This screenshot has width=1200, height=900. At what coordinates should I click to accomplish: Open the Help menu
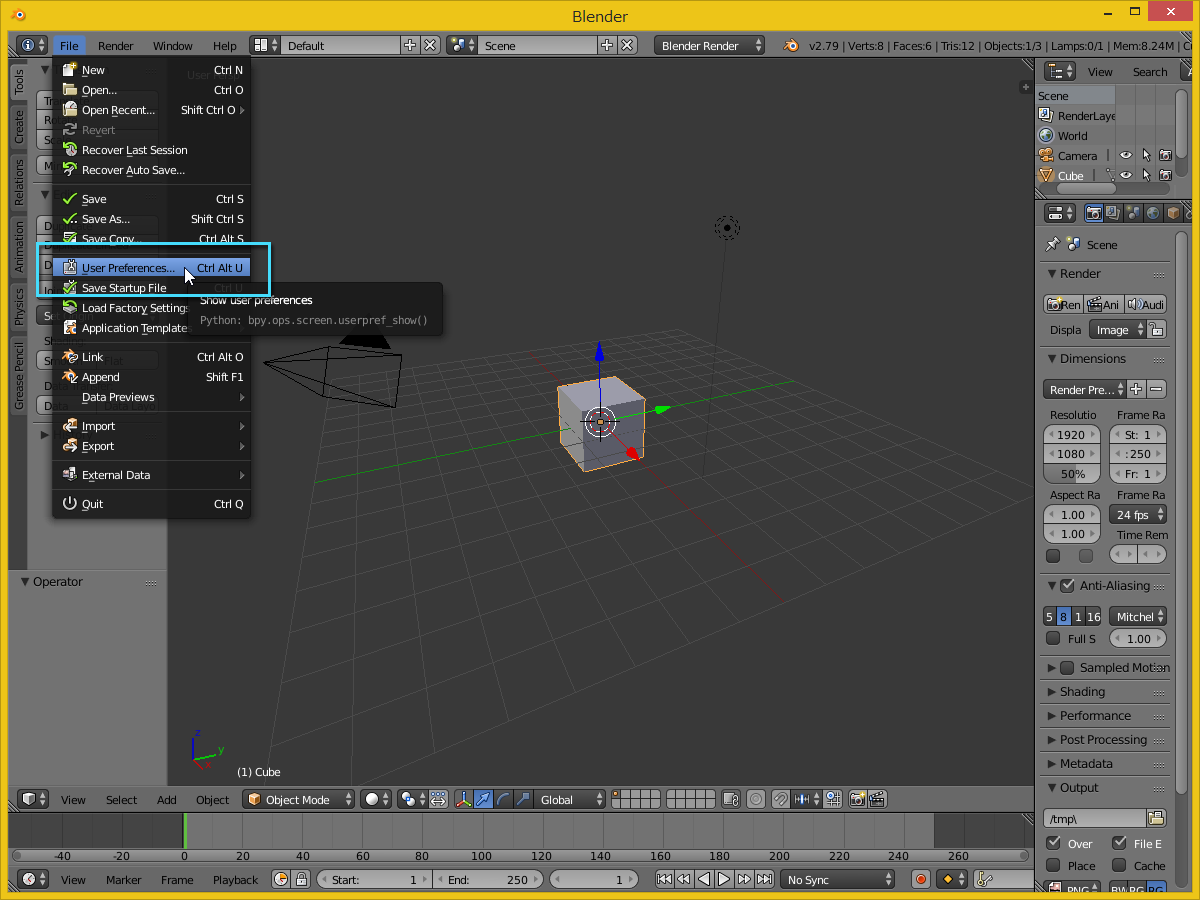pos(225,46)
